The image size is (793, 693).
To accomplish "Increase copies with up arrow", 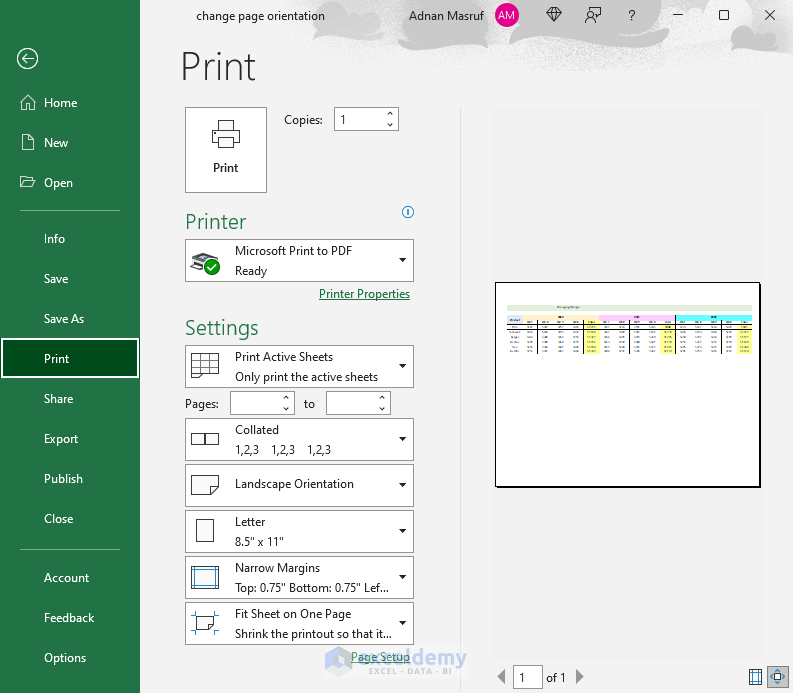I will (x=390, y=114).
